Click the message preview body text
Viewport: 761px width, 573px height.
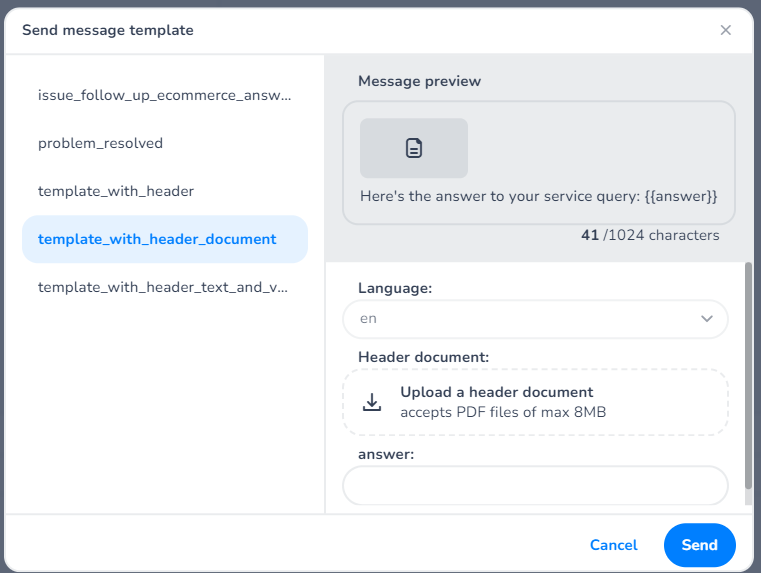point(538,197)
